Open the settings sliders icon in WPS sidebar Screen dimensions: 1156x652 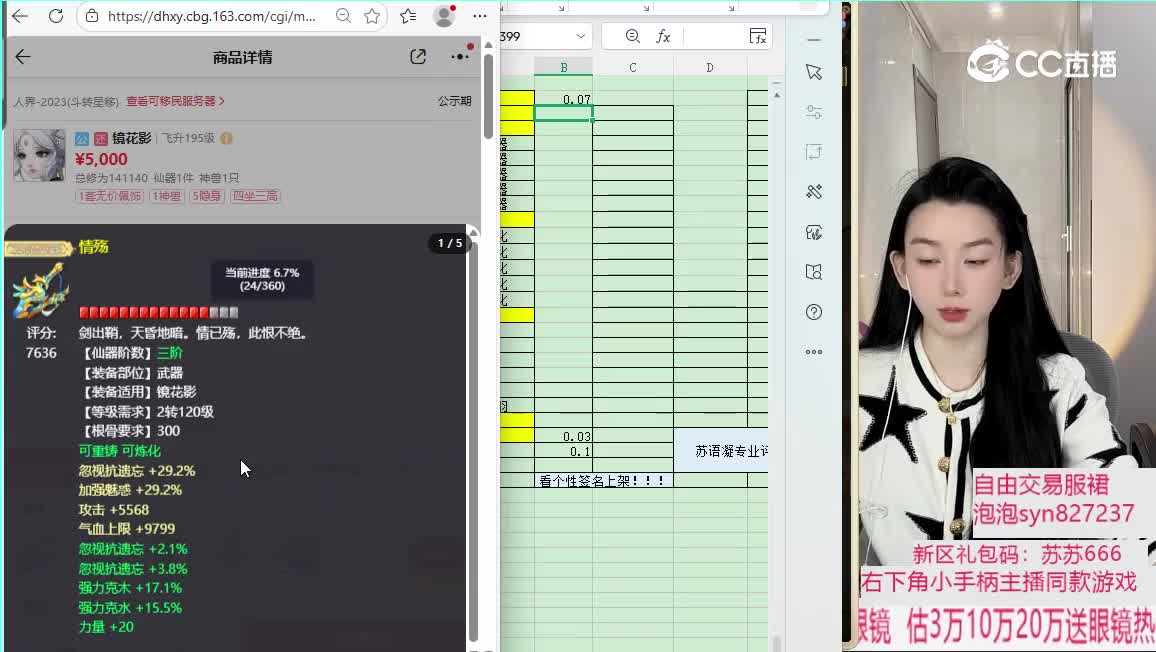pos(814,112)
